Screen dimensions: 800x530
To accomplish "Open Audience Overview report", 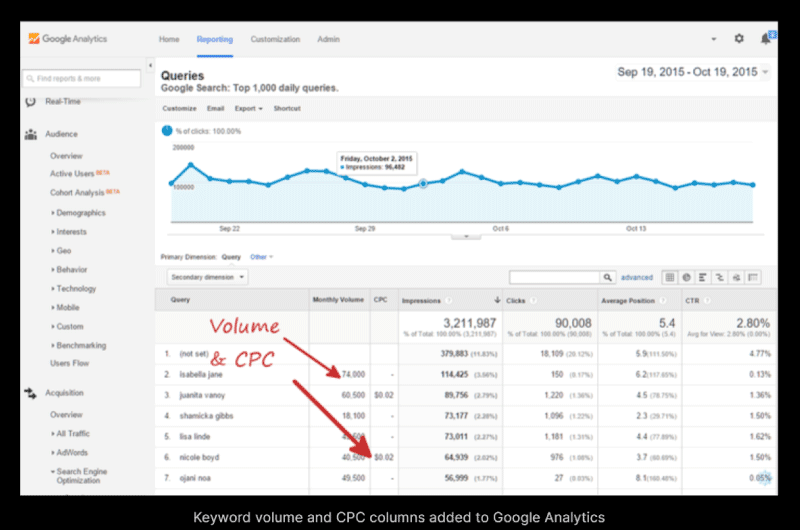I will coord(66,156).
